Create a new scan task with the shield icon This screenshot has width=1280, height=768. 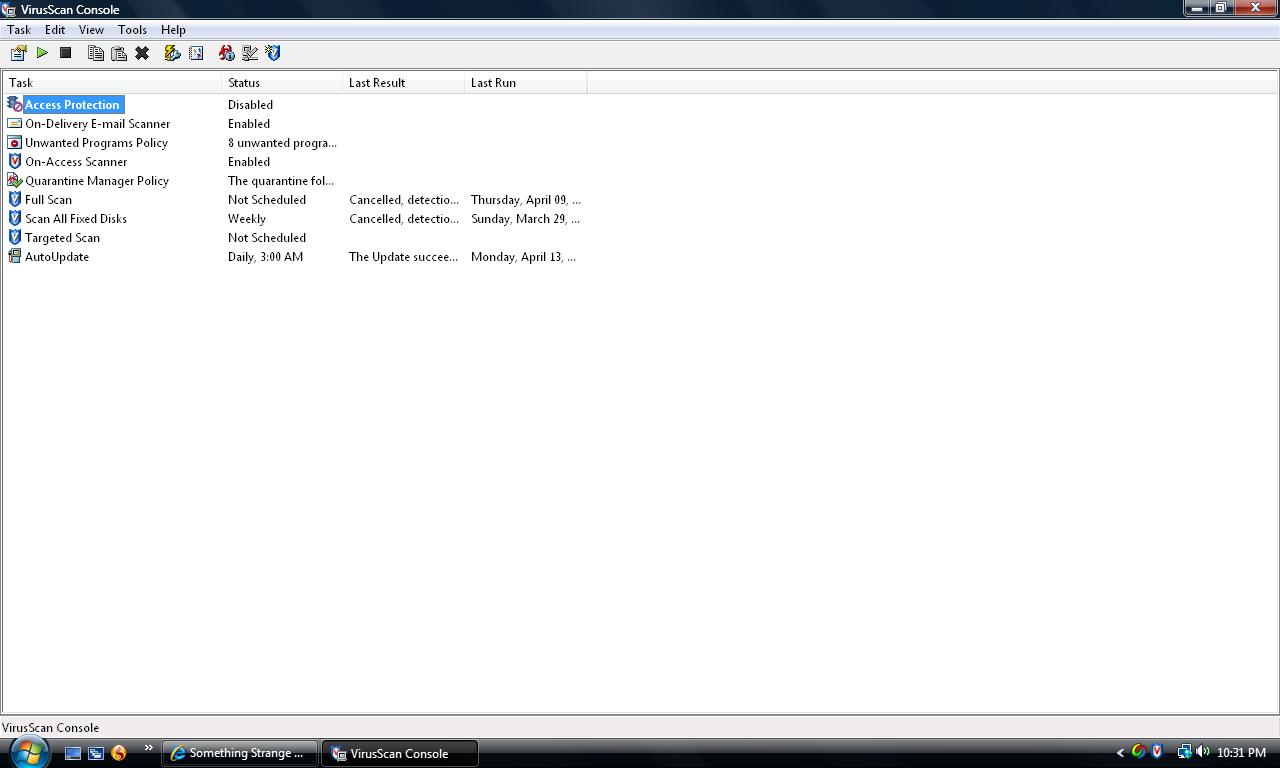point(273,53)
